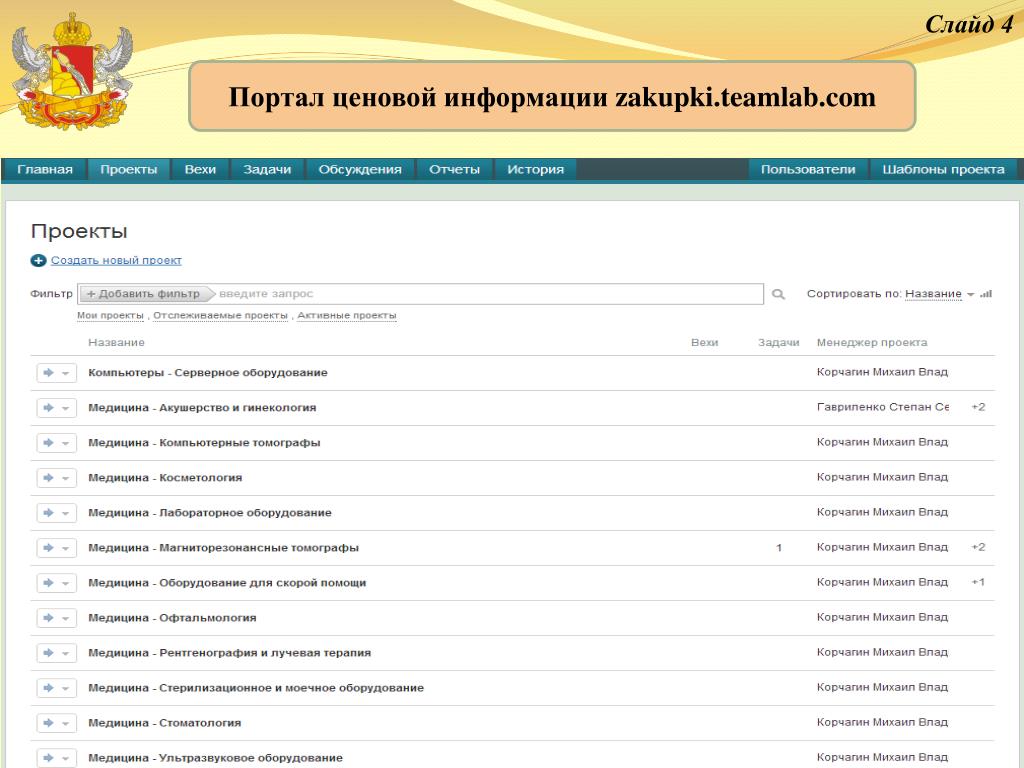Open project Медицина - Оборудование для скорой помощи

click(x=227, y=583)
